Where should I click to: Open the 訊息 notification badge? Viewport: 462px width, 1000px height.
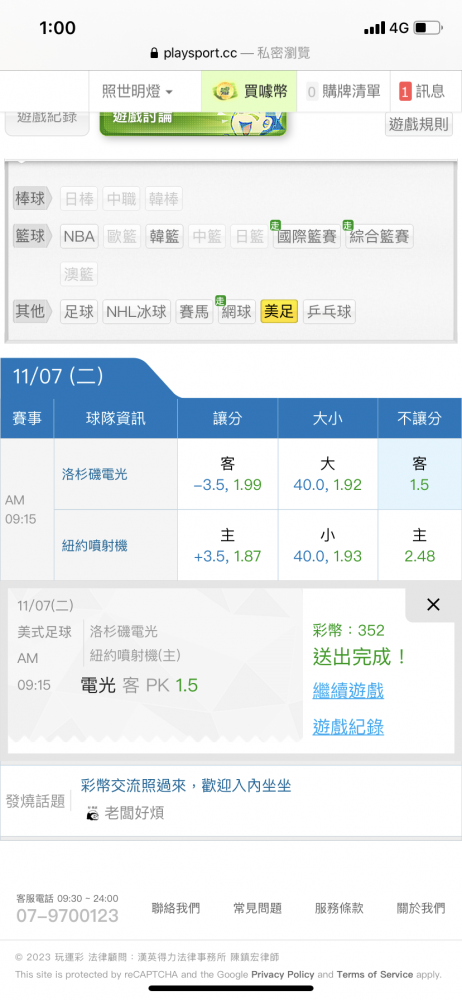coord(405,92)
